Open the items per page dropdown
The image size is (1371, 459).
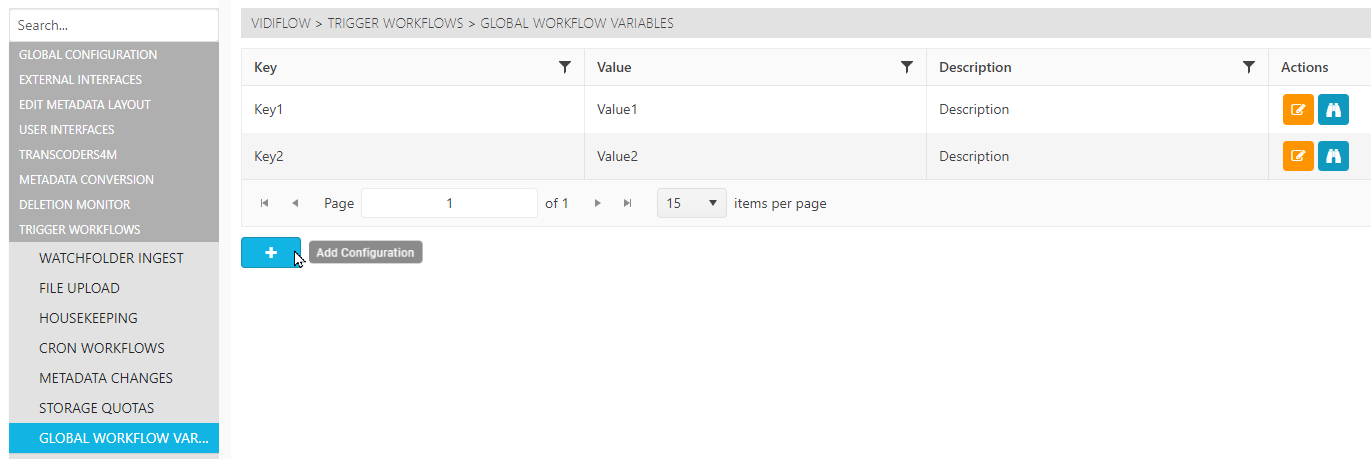pyautogui.click(x=691, y=203)
